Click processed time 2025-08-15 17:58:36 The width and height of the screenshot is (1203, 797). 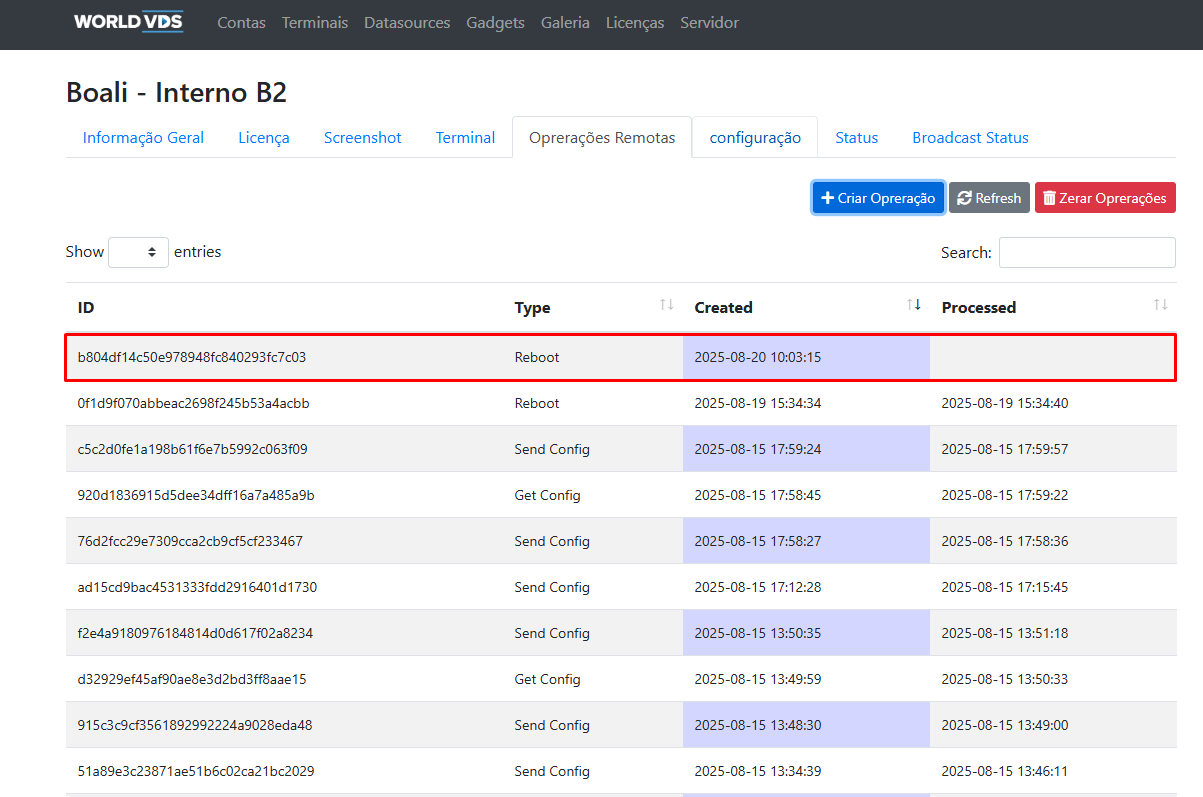[1005, 541]
